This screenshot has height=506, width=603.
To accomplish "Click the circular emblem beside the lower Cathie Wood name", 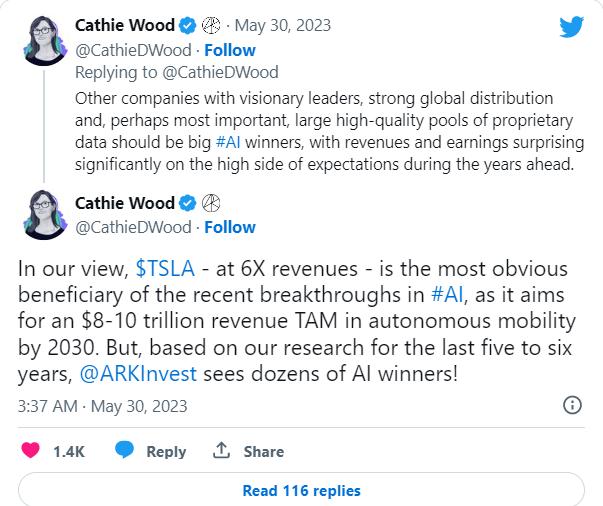I will click(x=211, y=204).
